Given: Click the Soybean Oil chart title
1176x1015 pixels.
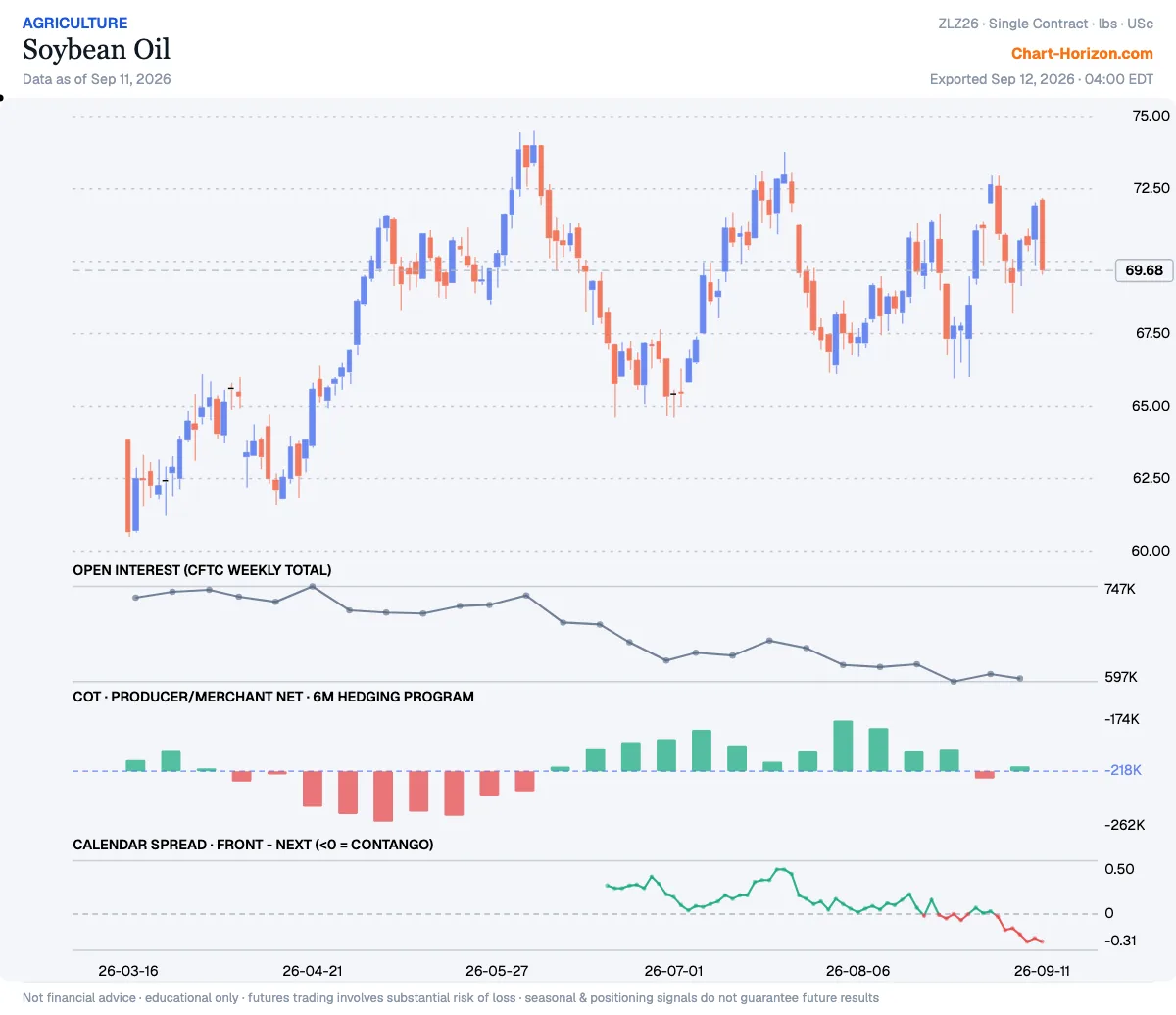Looking at the screenshot, I should (96, 49).
